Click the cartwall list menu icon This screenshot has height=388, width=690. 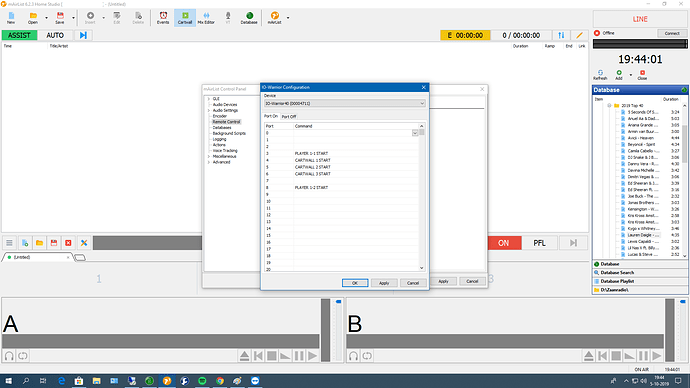[9, 243]
